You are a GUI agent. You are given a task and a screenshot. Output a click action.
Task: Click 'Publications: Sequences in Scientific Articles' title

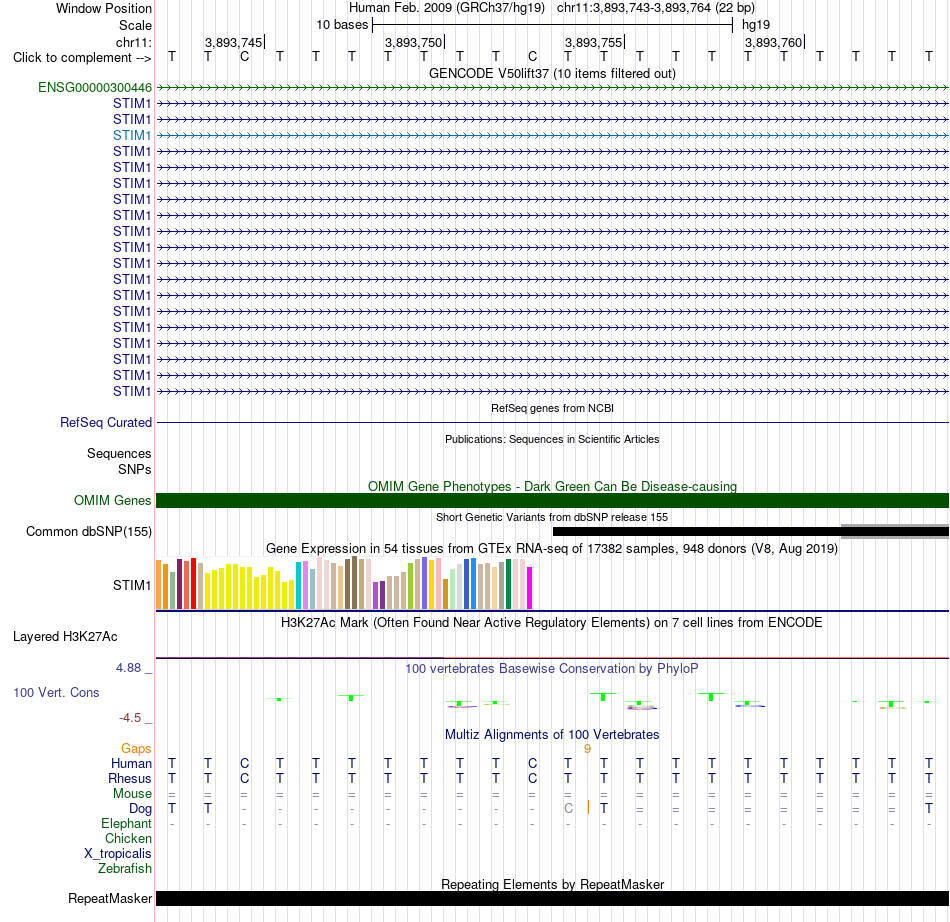coord(552,439)
